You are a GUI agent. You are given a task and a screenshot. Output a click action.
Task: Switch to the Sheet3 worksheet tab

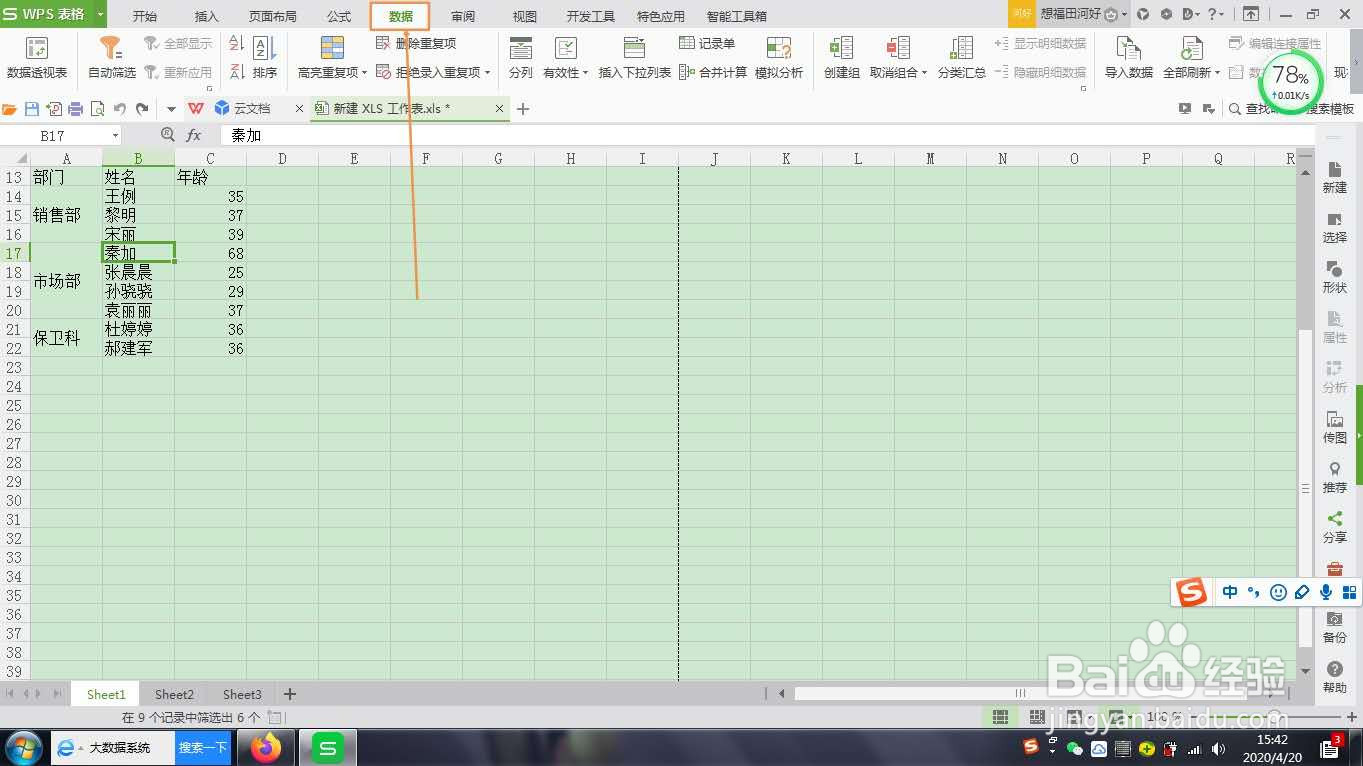coord(242,694)
